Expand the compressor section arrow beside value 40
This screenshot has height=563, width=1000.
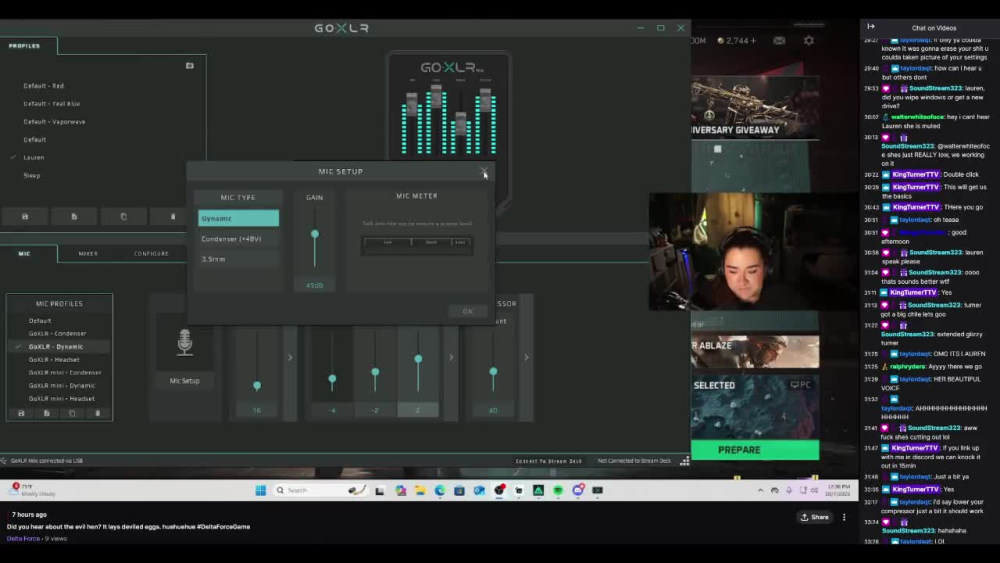pyautogui.click(x=526, y=358)
